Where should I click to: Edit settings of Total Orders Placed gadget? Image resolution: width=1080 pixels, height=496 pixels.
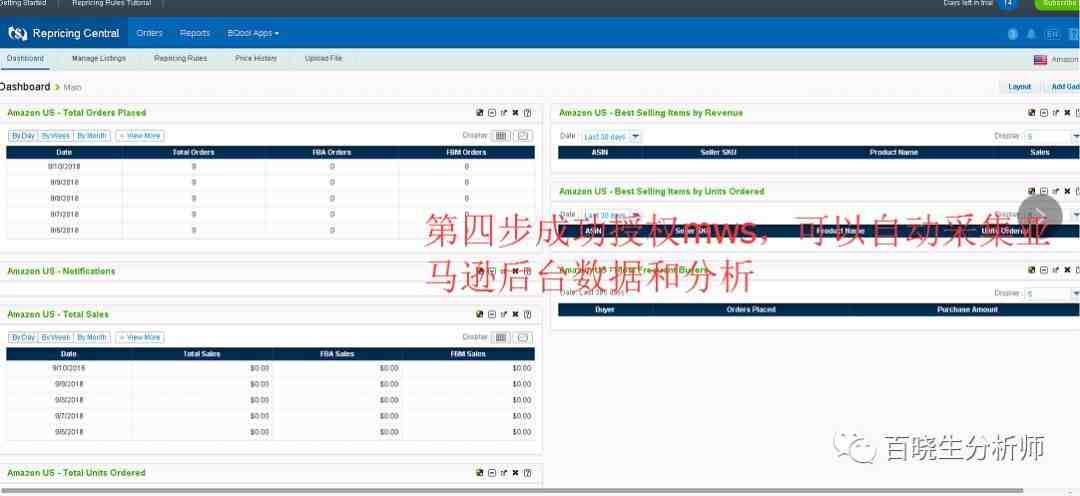coord(480,113)
